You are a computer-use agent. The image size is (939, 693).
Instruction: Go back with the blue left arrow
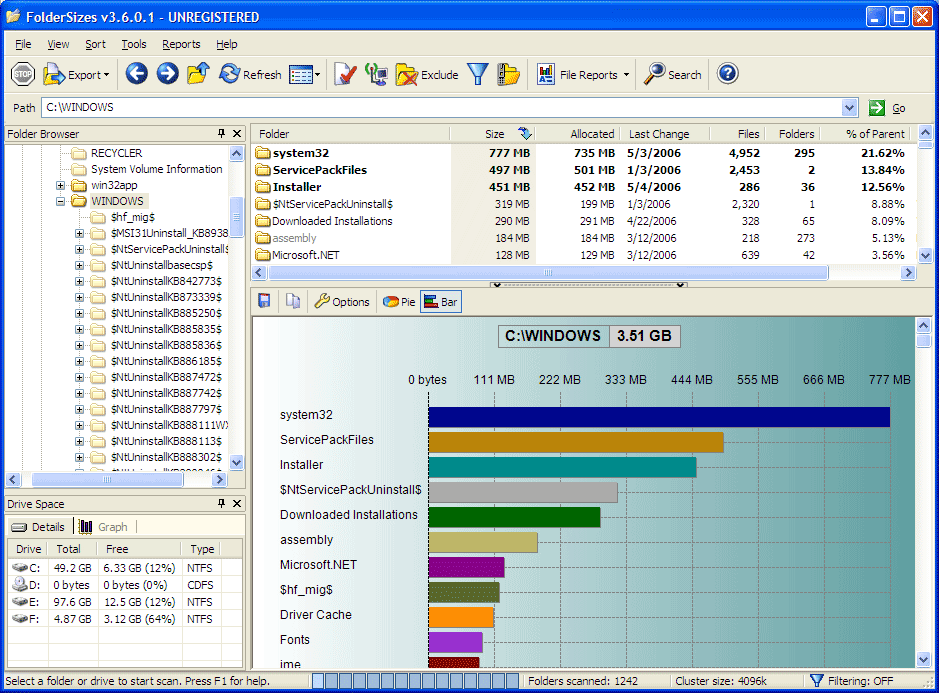(137, 74)
